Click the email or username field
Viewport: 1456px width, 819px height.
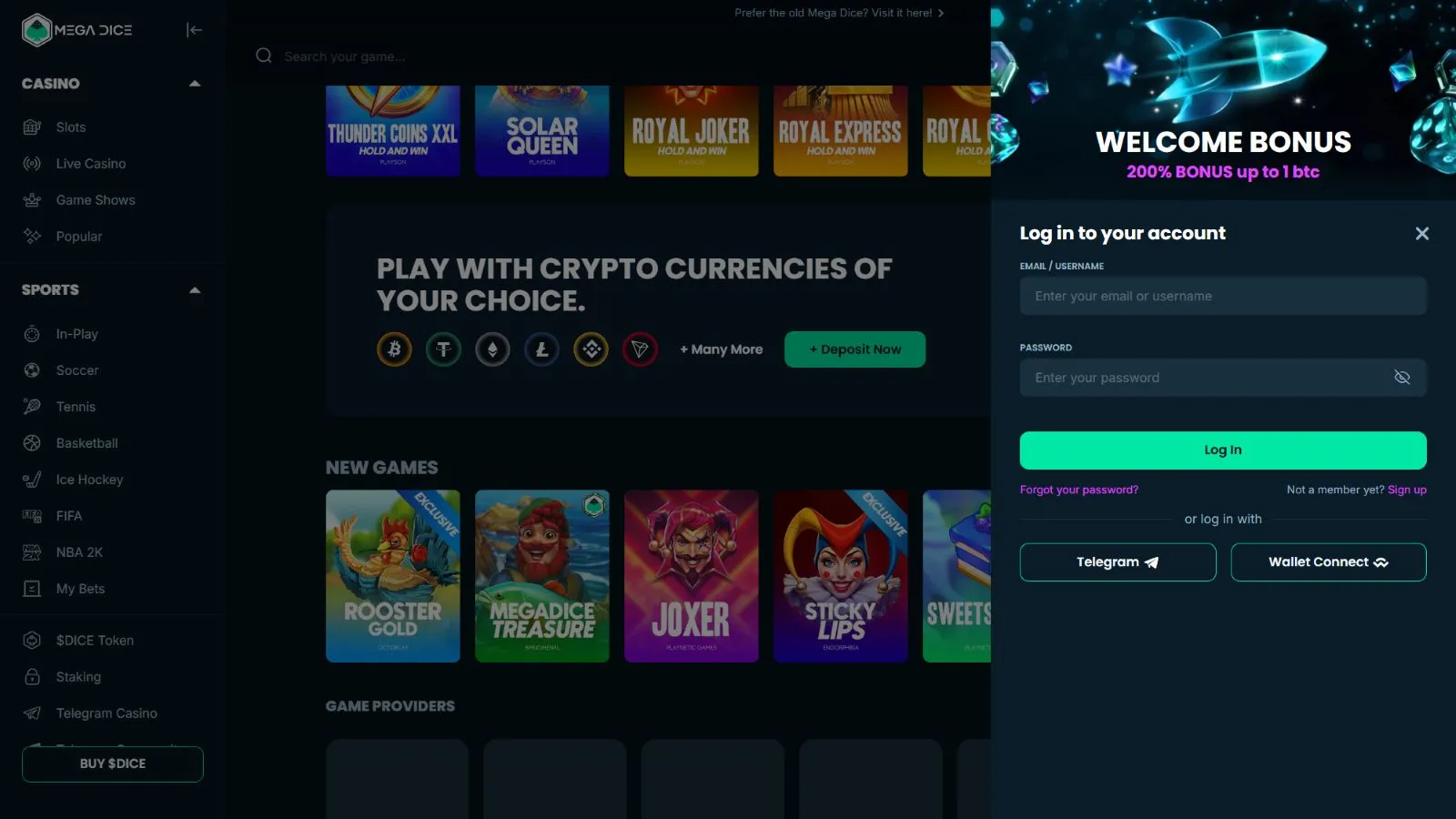pyautogui.click(x=1223, y=296)
